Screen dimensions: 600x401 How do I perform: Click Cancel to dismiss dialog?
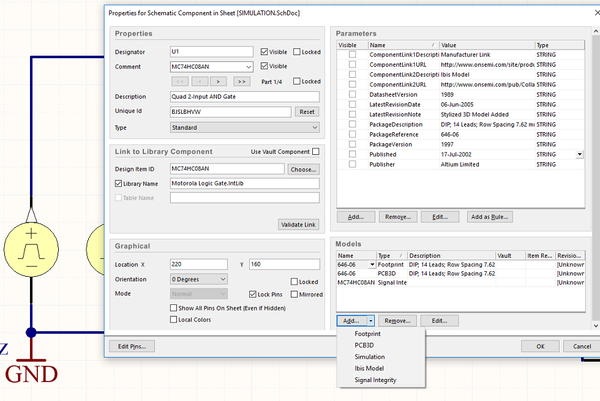(582, 346)
